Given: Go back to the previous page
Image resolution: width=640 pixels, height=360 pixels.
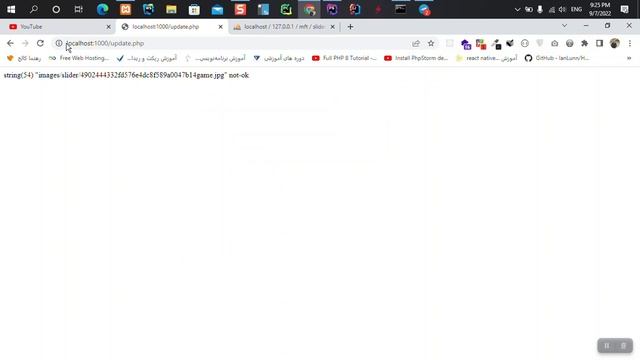Looking at the screenshot, I should pyautogui.click(x=10, y=43).
